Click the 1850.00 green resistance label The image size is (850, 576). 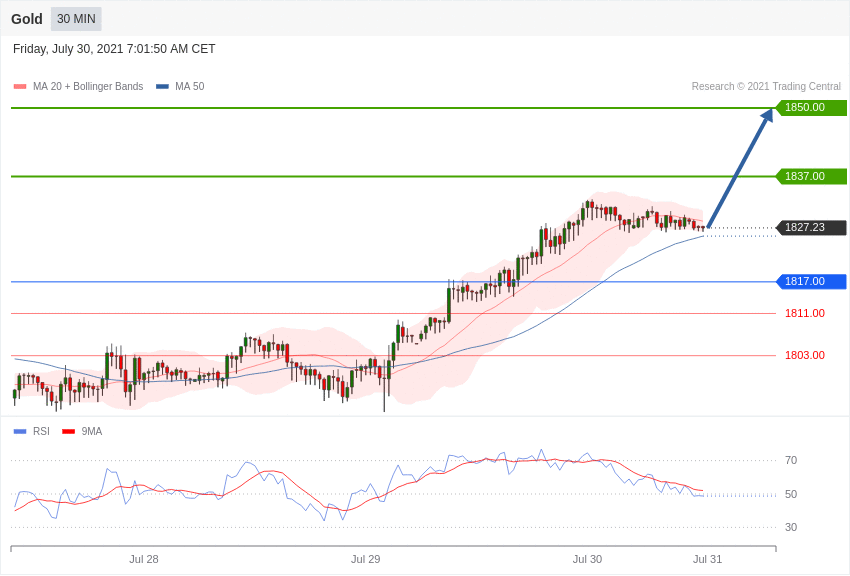click(x=812, y=107)
